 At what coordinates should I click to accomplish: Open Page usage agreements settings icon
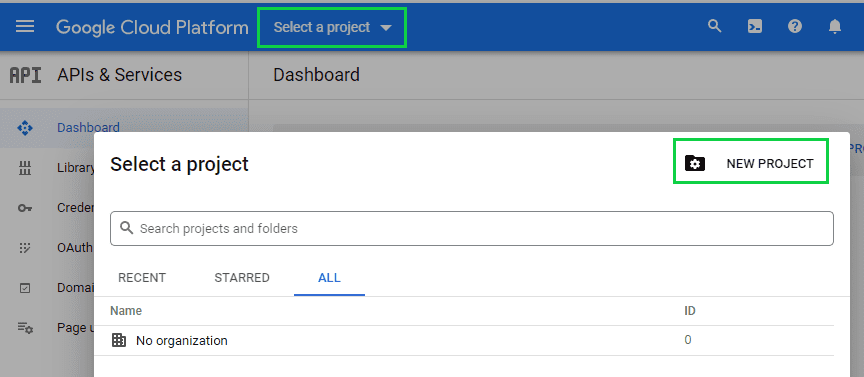[25, 328]
